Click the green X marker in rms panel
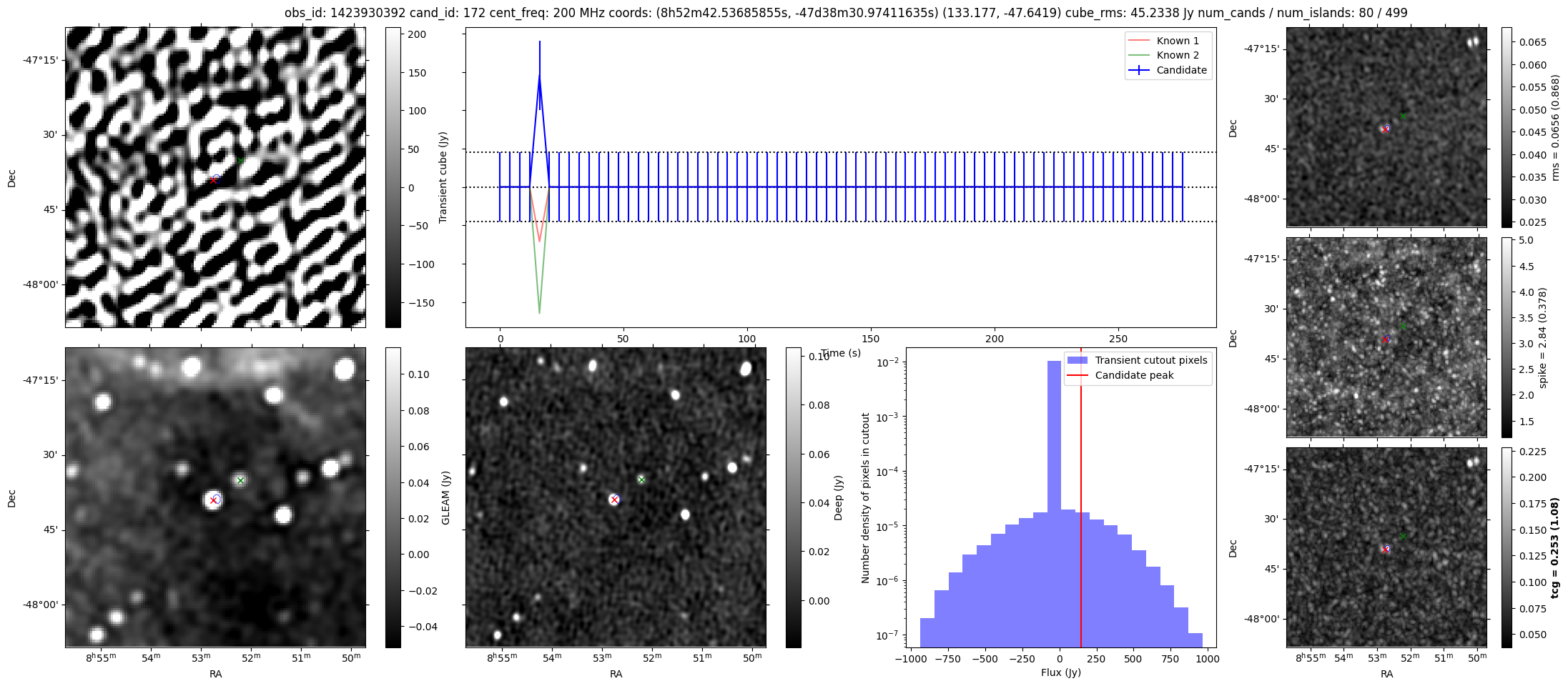The height and width of the screenshot is (686, 1568). click(1403, 116)
